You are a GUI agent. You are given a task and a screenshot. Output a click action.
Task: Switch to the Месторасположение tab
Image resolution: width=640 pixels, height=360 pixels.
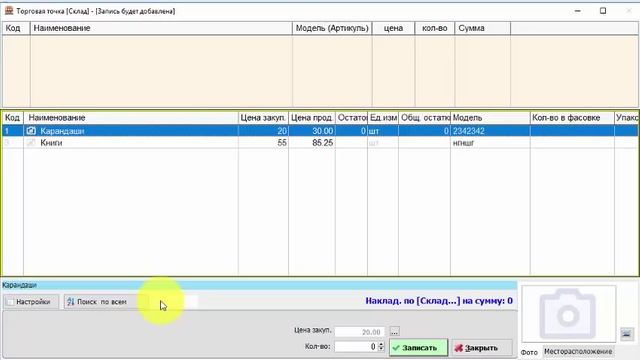click(578, 351)
